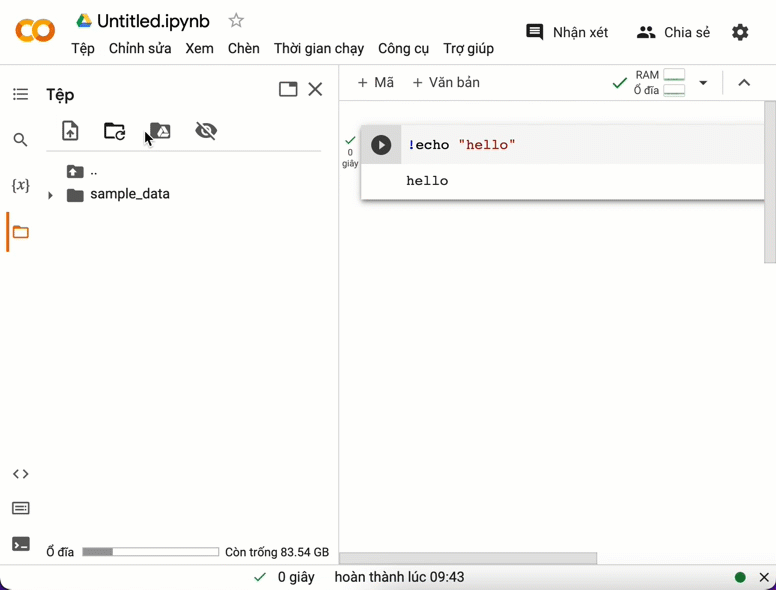Image resolution: width=776 pixels, height=590 pixels.
Task: Open the variables {x} panel
Action: (21, 186)
